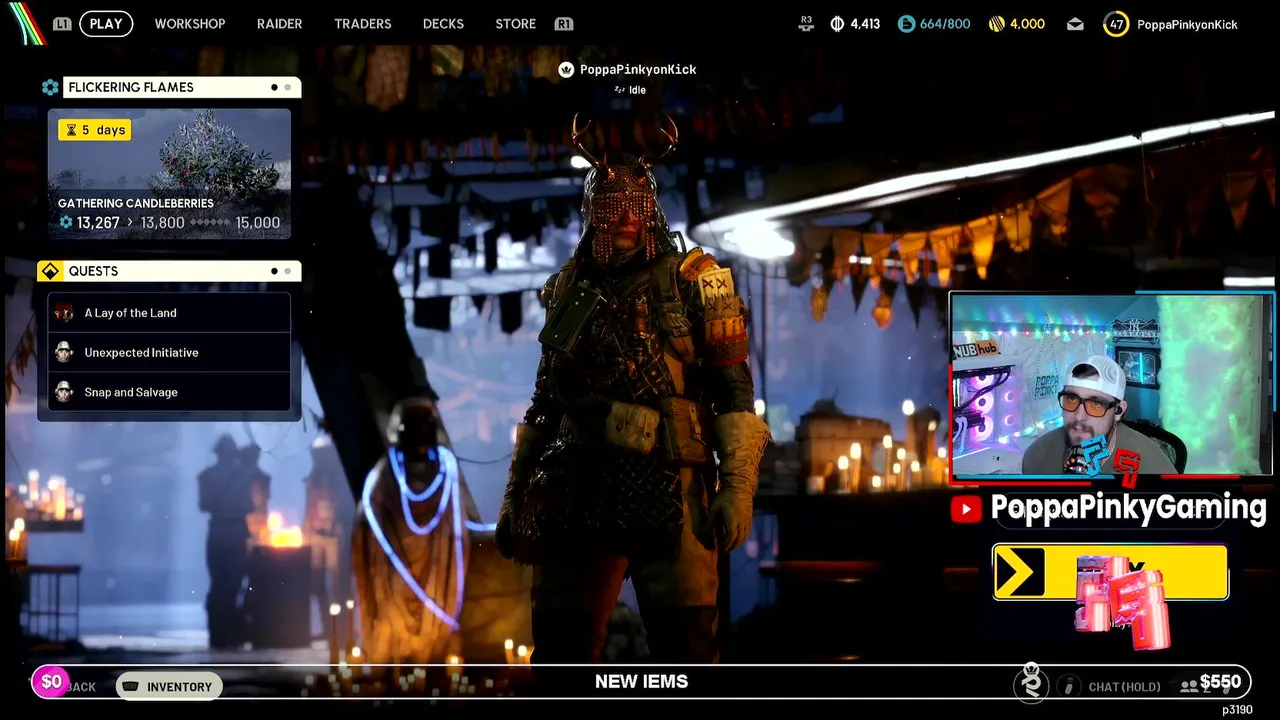Click the hourglass icon in 5 days badge

point(70,130)
